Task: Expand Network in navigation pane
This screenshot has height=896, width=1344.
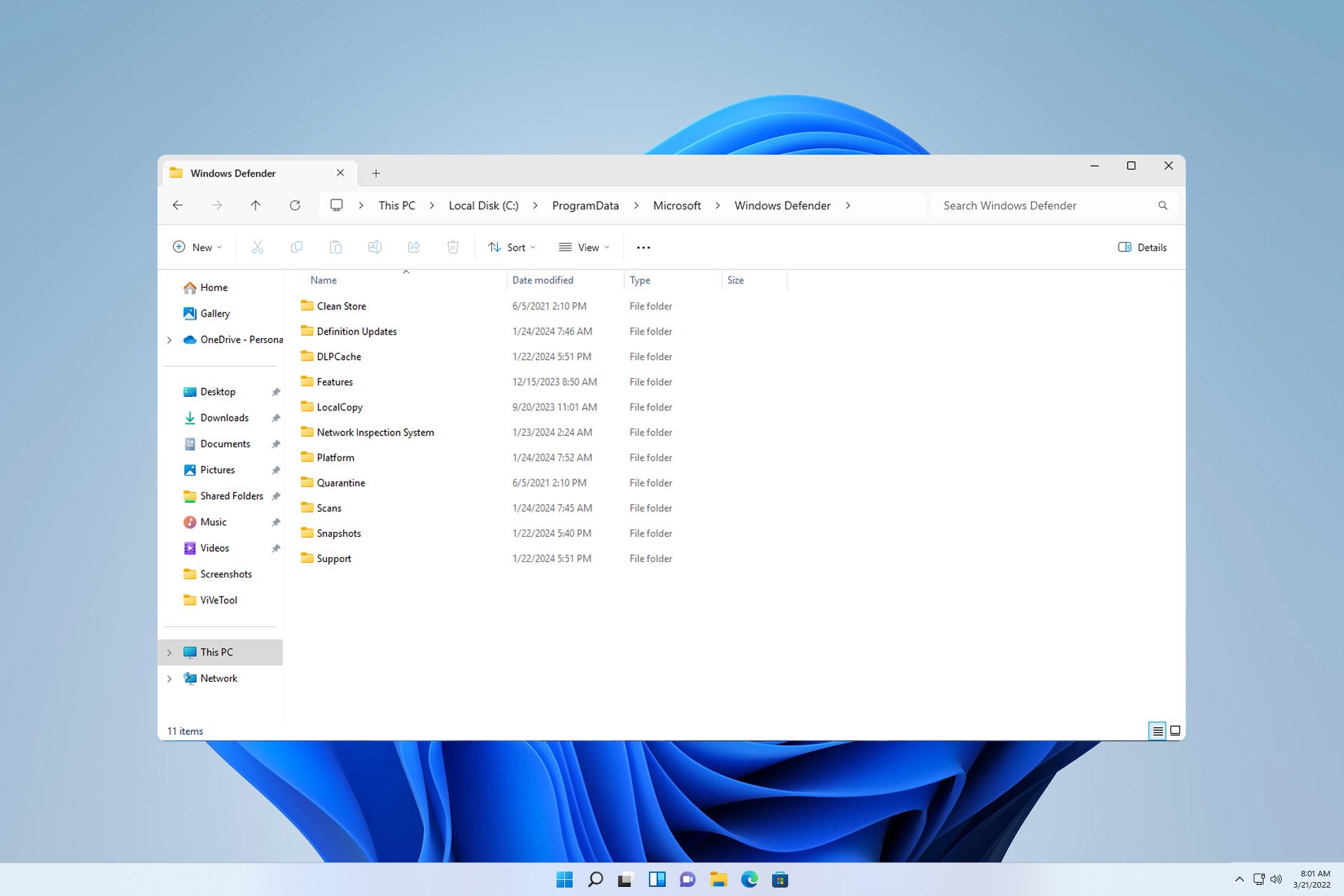Action: (169, 678)
